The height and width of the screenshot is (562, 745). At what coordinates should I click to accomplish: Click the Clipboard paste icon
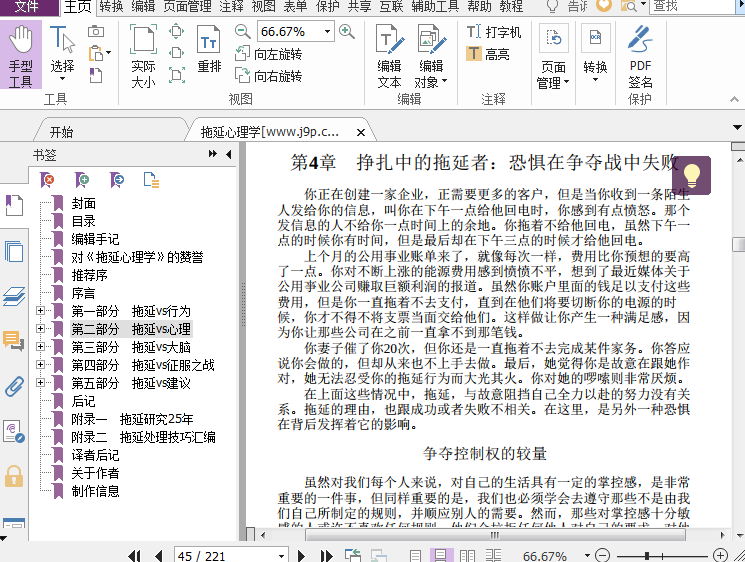pyautogui.click(x=97, y=53)
